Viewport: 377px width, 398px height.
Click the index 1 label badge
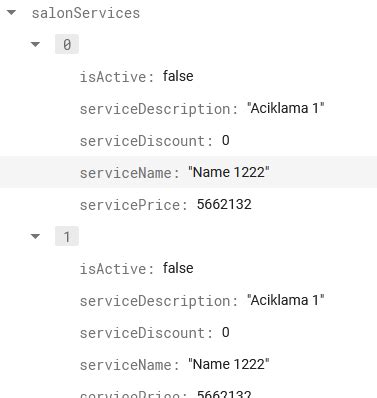pos(67,236)
